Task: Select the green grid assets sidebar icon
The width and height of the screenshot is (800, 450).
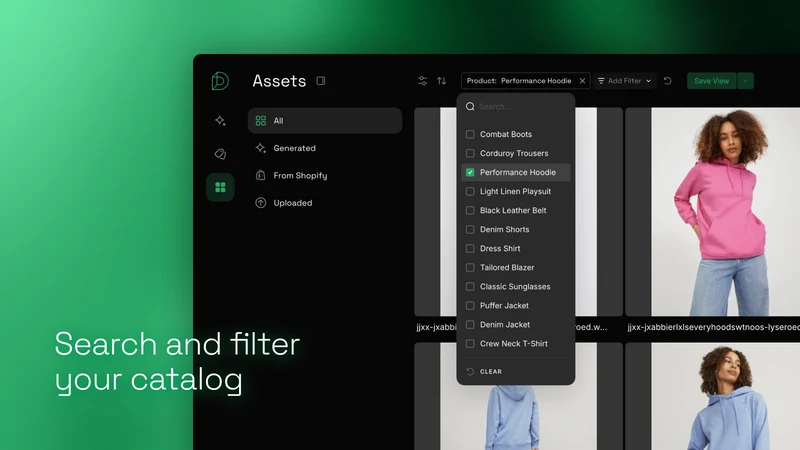Action: (220, 187)
